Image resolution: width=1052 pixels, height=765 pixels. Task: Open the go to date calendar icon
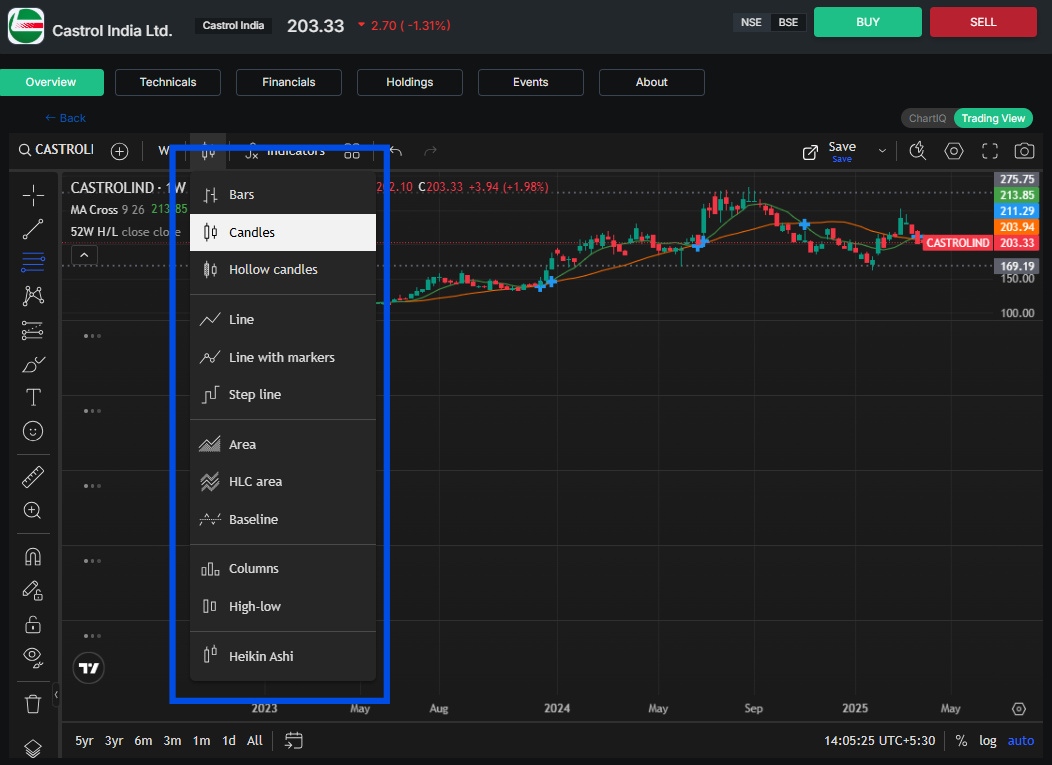click(x=293, y=740)
